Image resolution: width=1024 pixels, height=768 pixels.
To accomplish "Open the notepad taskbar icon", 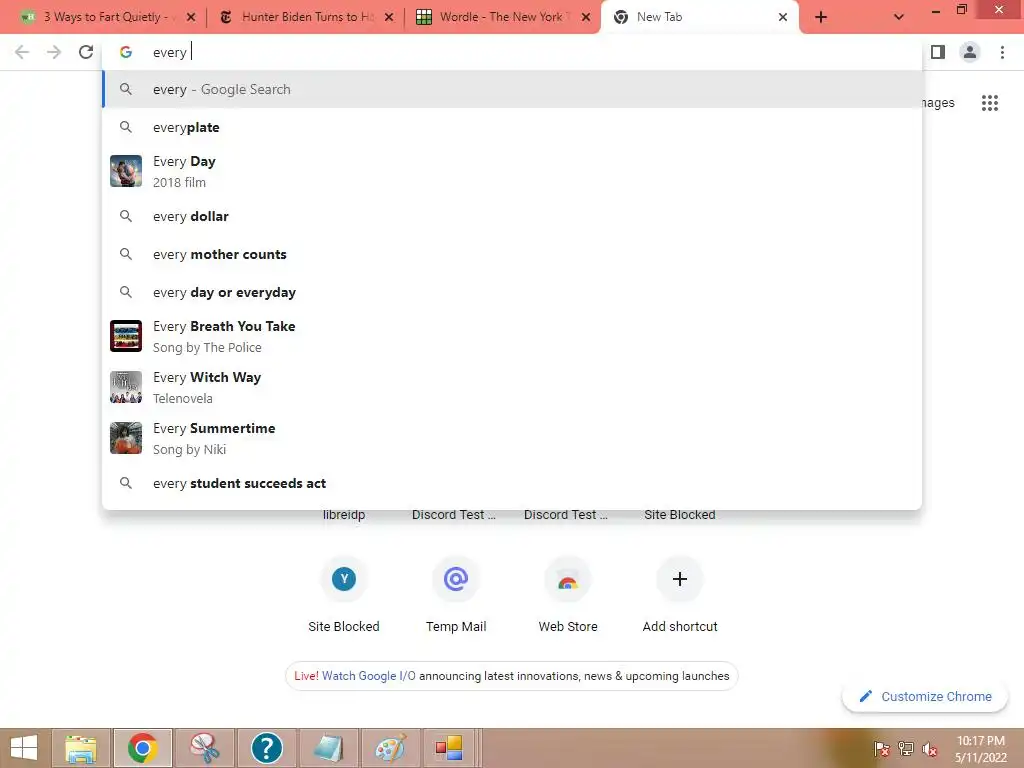I will [328, 748].
